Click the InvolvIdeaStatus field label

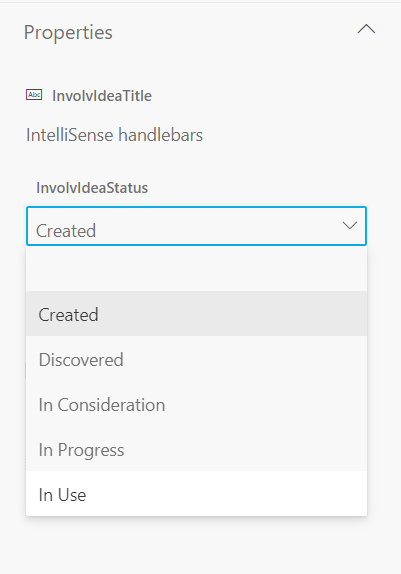click(x=92, y=188)
